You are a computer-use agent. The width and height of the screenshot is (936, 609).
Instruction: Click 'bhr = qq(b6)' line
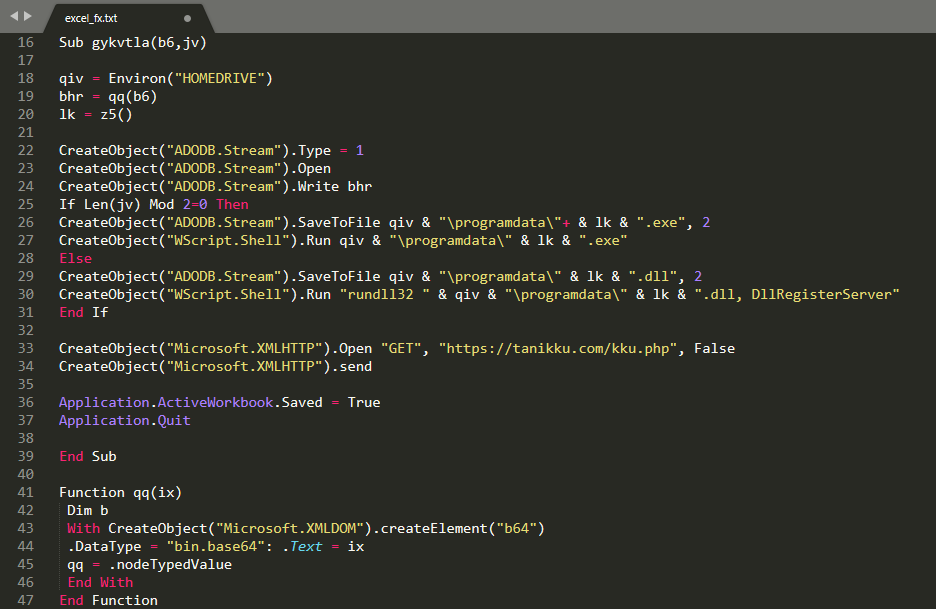click(x=108, y=96)
